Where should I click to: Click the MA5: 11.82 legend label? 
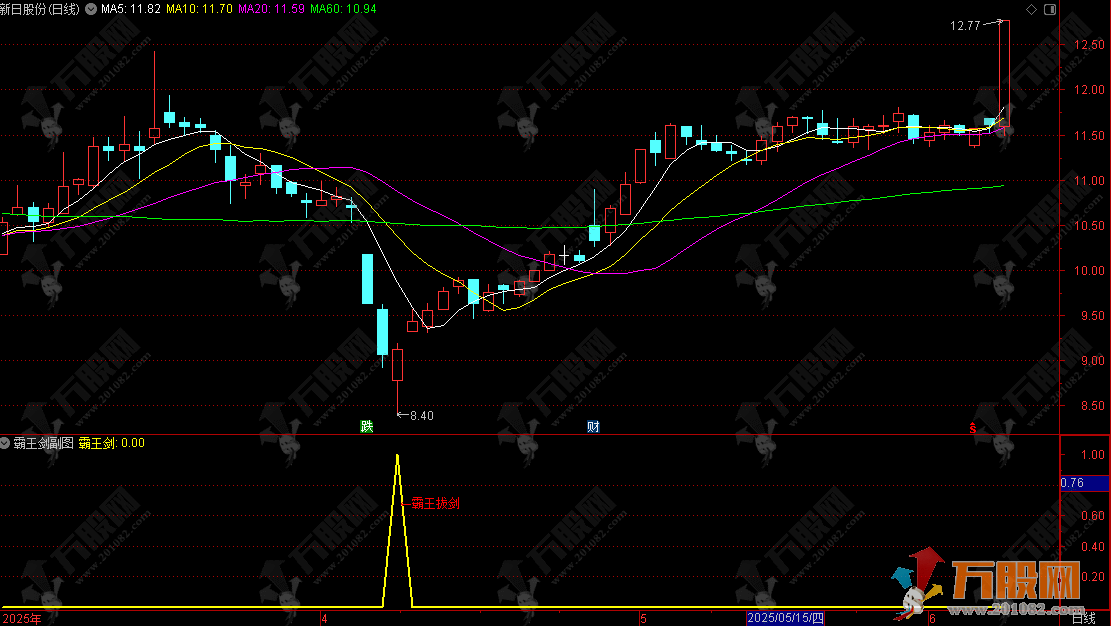[x=131, y=9]
